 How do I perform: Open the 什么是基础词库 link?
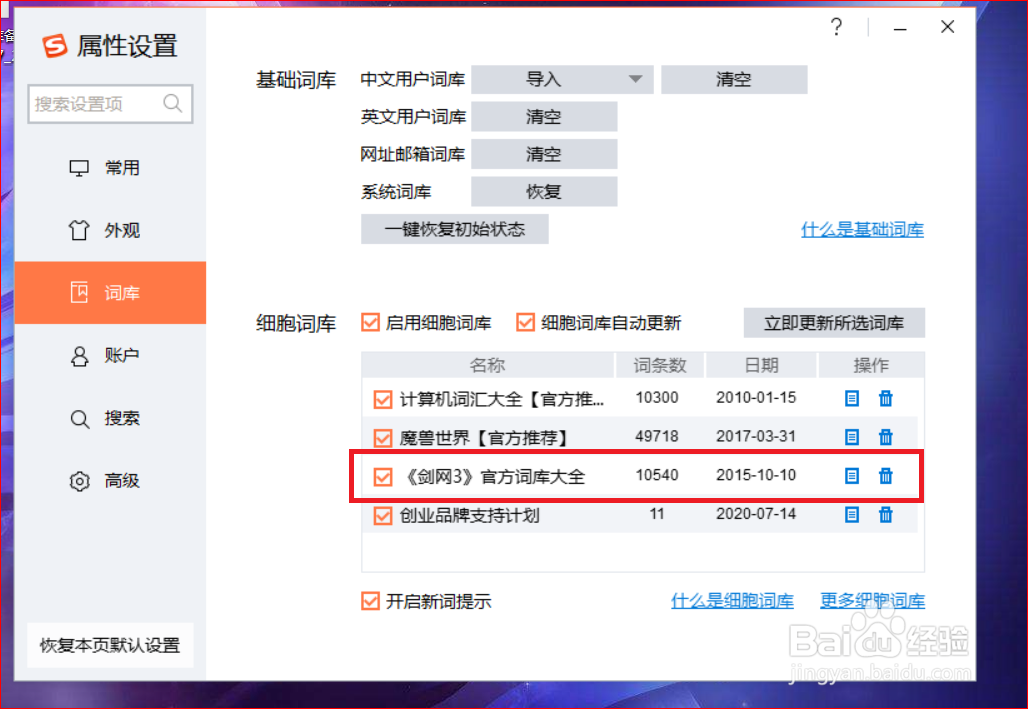[862, 230]
